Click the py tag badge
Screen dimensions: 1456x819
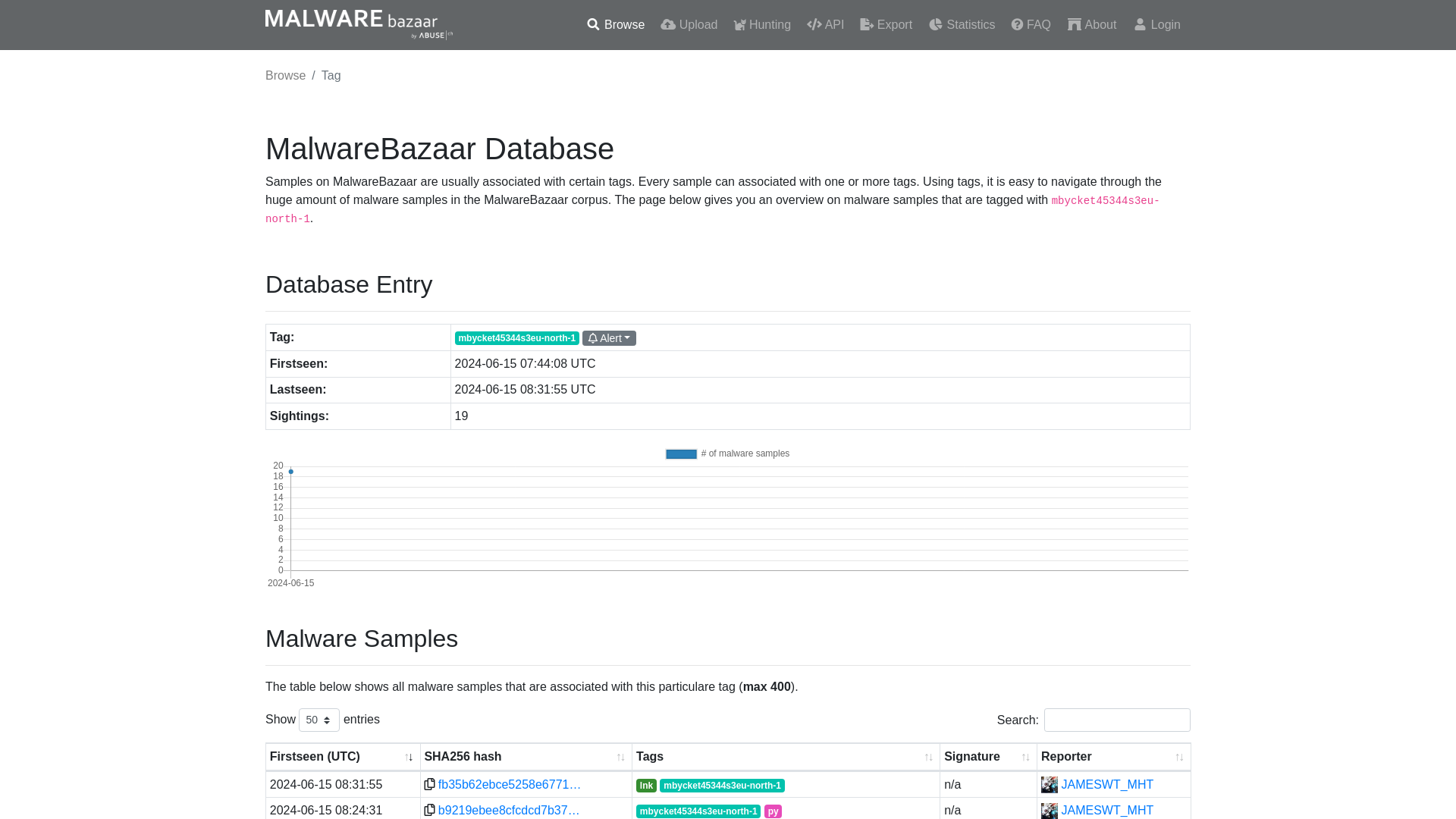pos(773,811)
